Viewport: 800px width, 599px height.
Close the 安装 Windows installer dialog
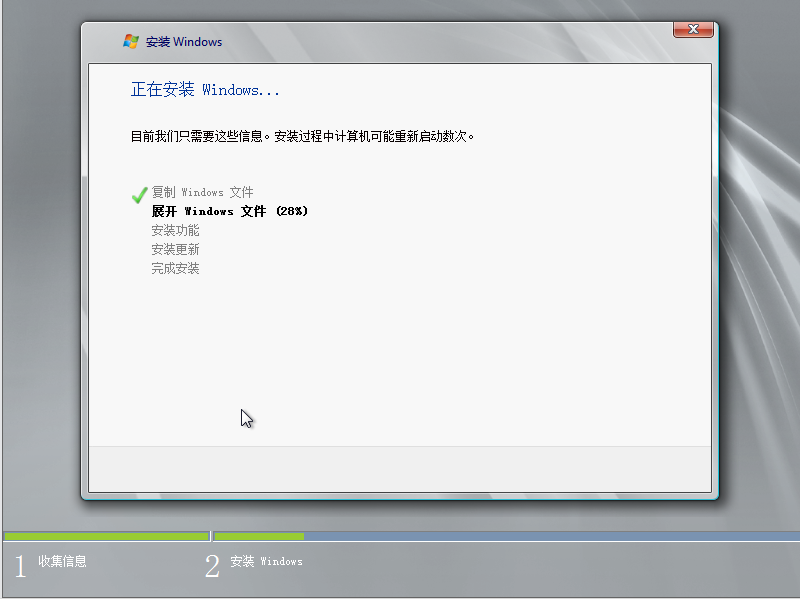693,29
